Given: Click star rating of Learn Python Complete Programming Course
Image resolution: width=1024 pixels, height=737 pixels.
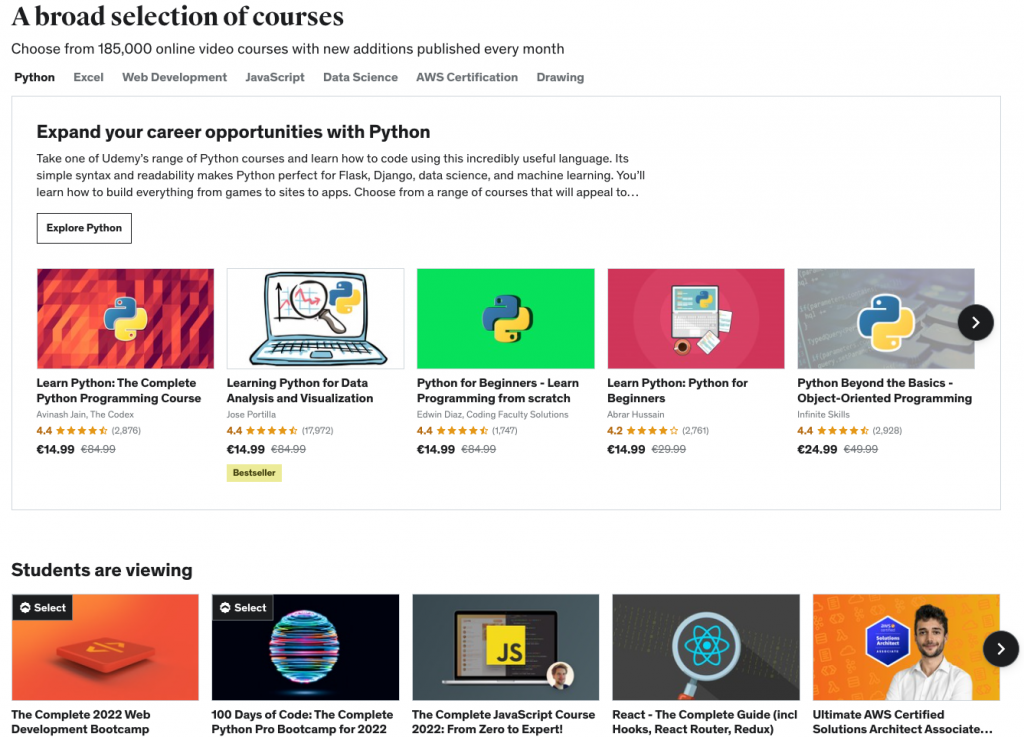Looking at the screenshot, I should point(82,431).
